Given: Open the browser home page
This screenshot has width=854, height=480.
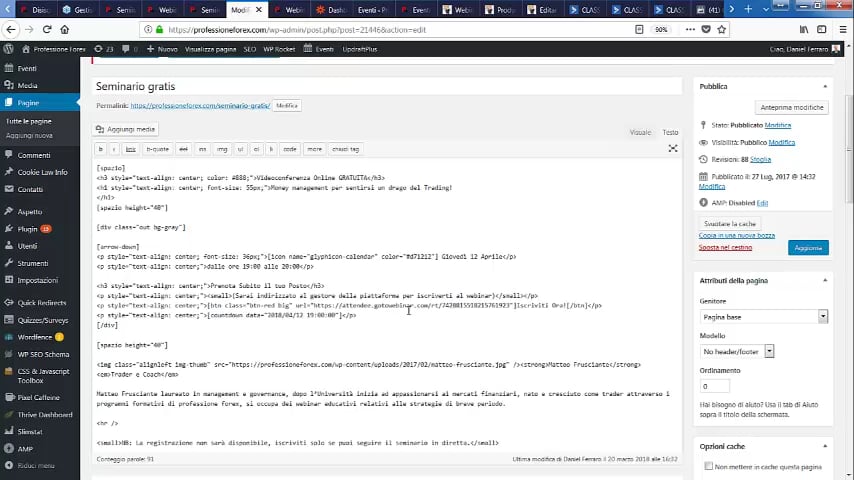Looking at the screenshot, I should click(64, 29).
